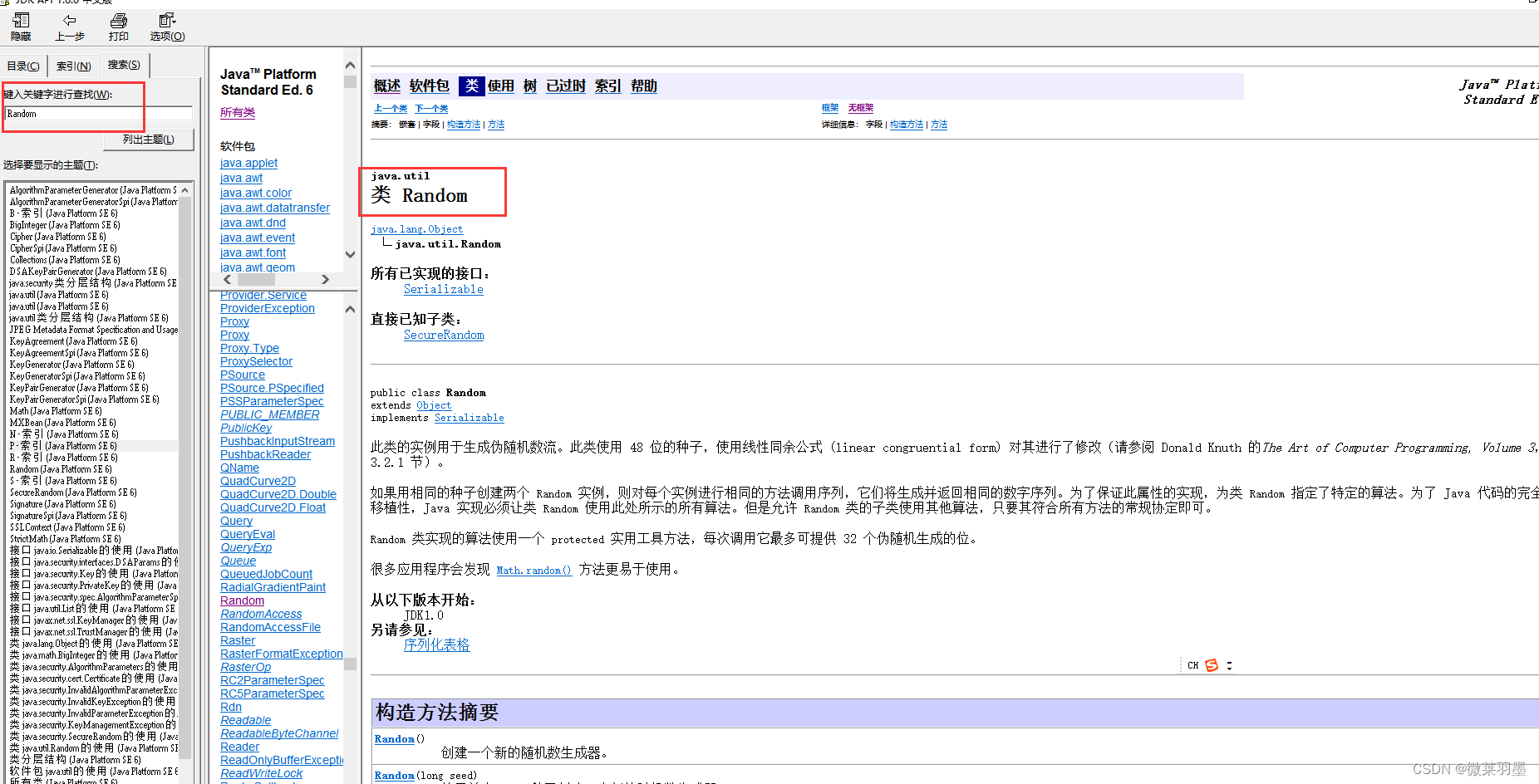Open the java.awt.datatransfer package link
The image size is (1539, 784).
[275, 208]
